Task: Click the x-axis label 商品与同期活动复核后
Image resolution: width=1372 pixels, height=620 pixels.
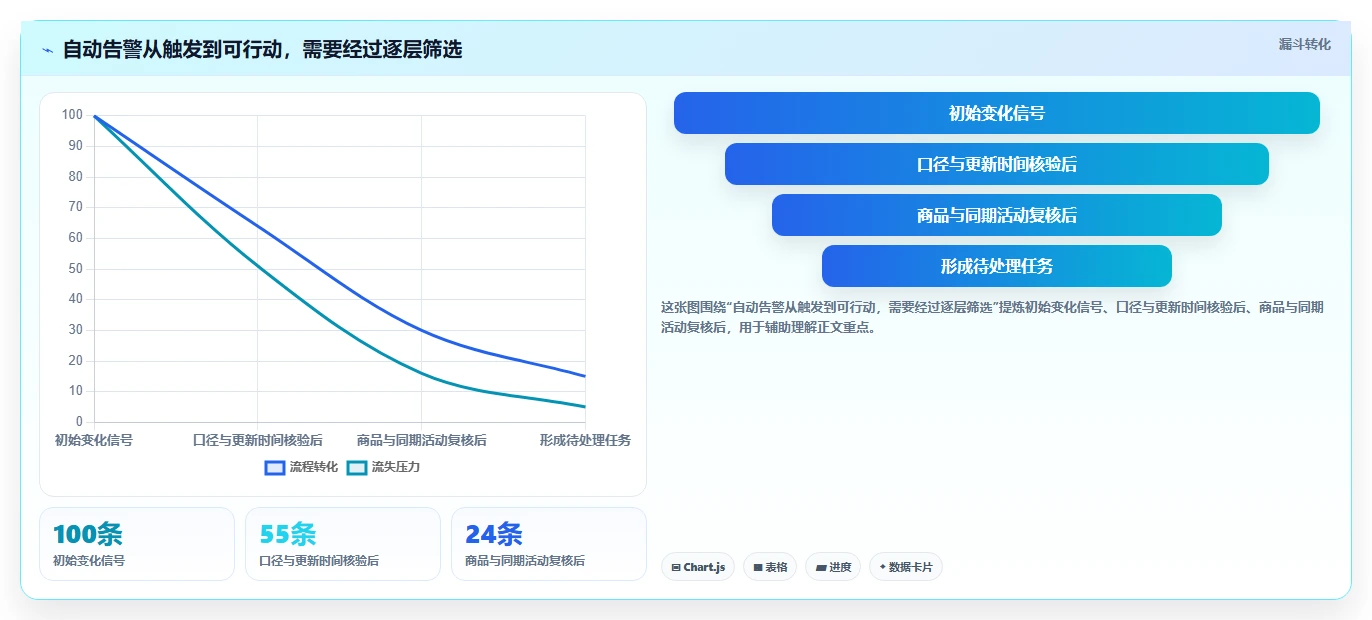Action: pyautogui.click(x=422, y=440)
